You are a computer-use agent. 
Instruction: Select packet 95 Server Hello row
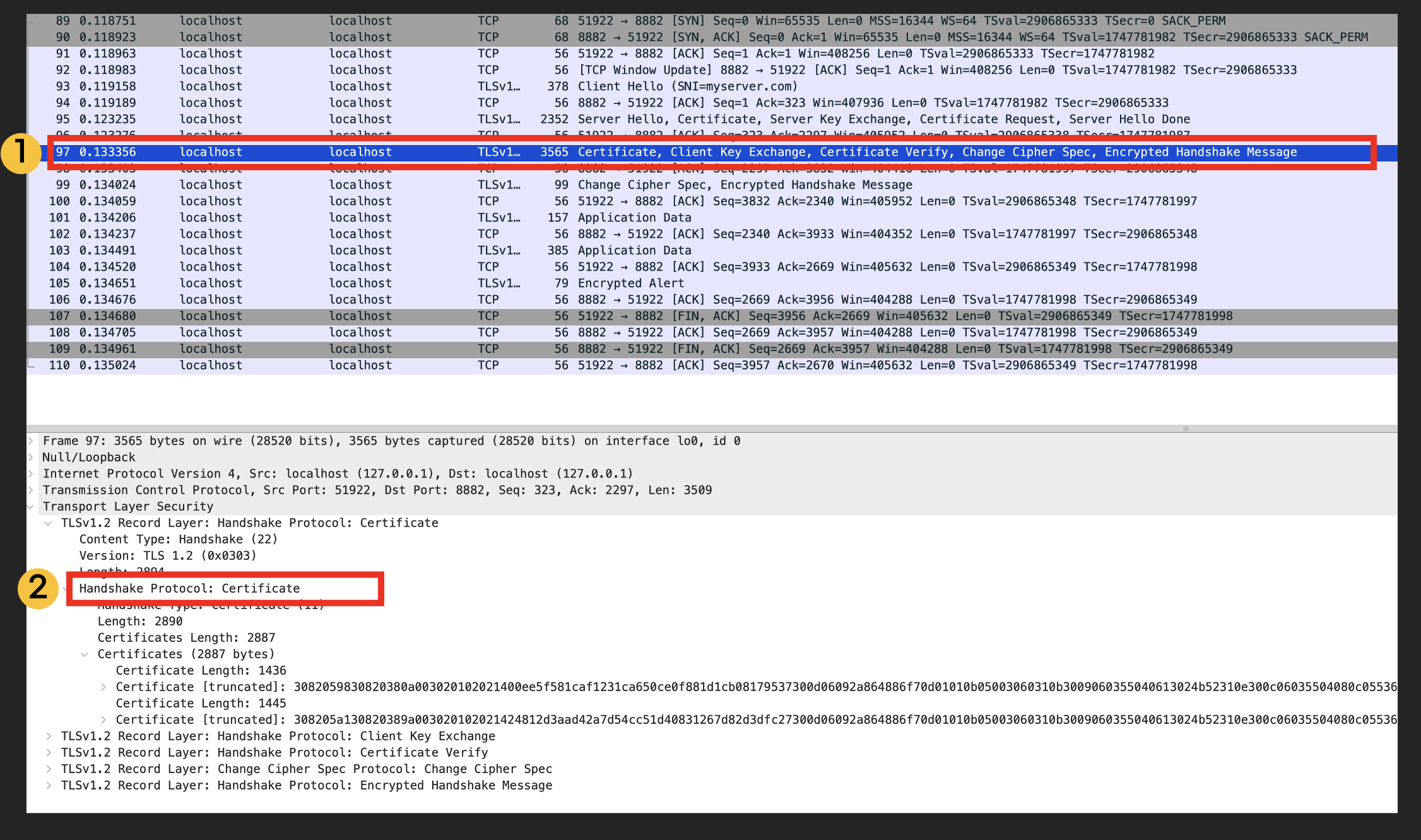tap(883, 119)
